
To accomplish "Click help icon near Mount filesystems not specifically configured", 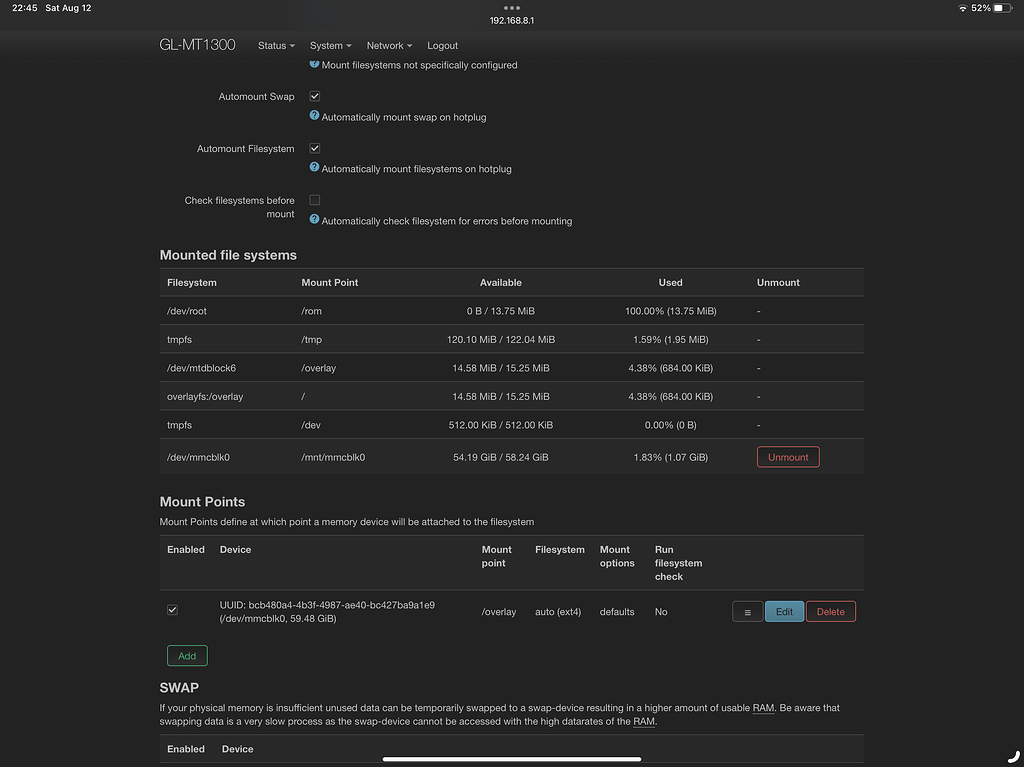I will coord(314,64).
